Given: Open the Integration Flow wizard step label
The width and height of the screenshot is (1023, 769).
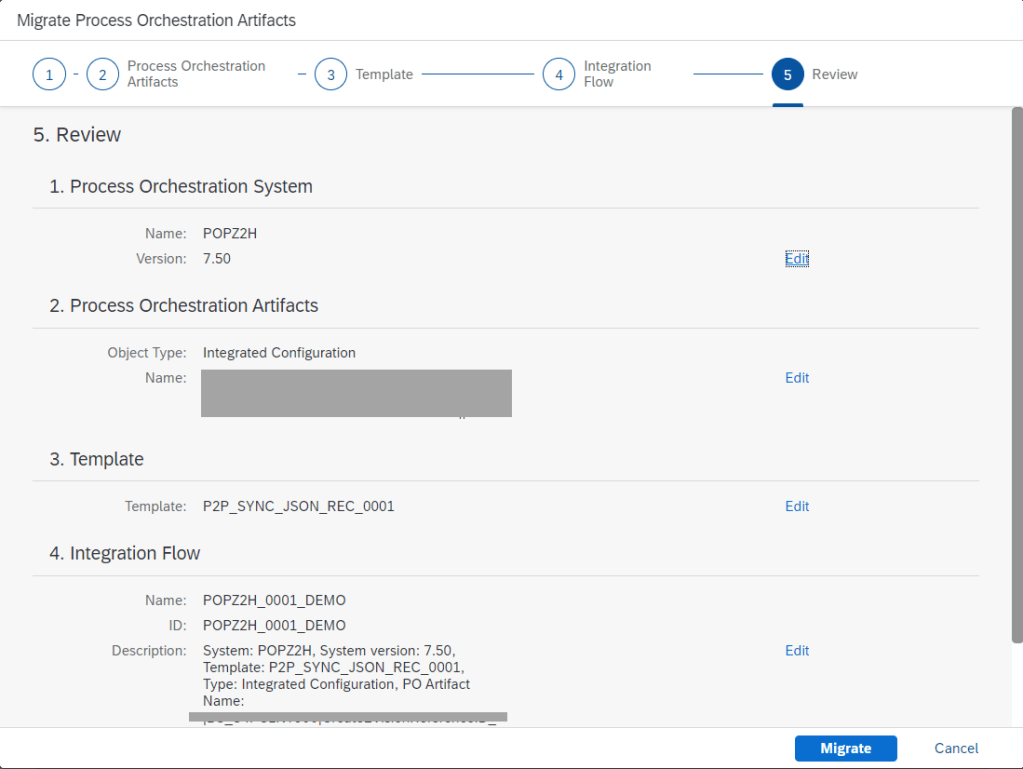Looking at the screenshot, I should click(x=617, y=74).
